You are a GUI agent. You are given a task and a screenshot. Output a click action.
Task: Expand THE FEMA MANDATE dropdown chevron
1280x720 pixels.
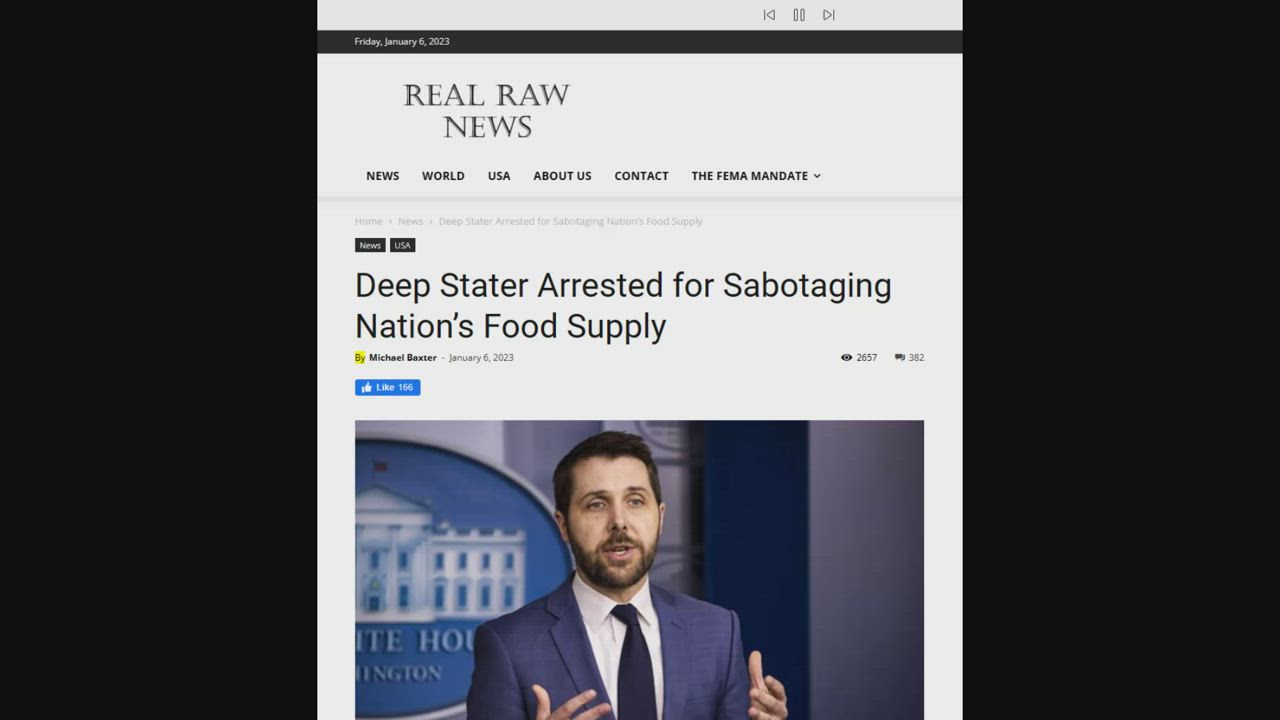pos(817,176)
